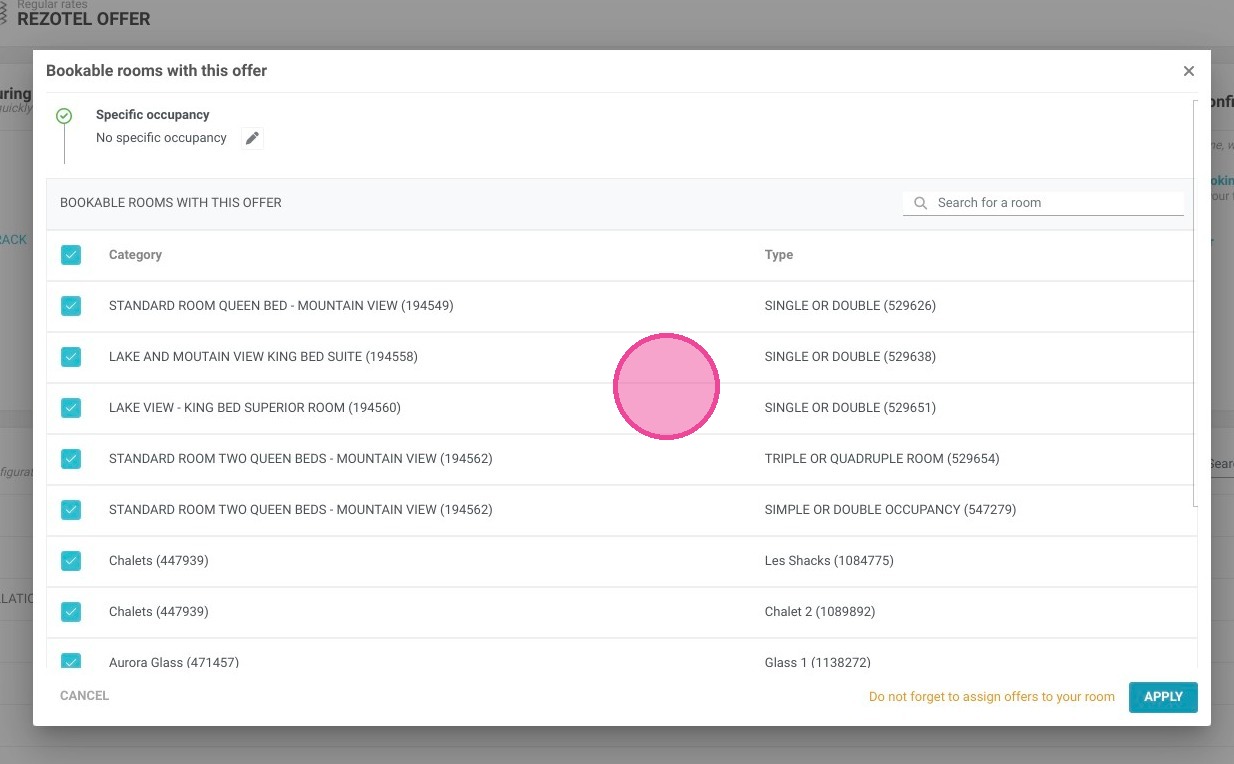This screenshot has height=764, width=1234.
Task: Click the text 'Chalet 2 (1089892)'
Action: click(x=820, y=612)
